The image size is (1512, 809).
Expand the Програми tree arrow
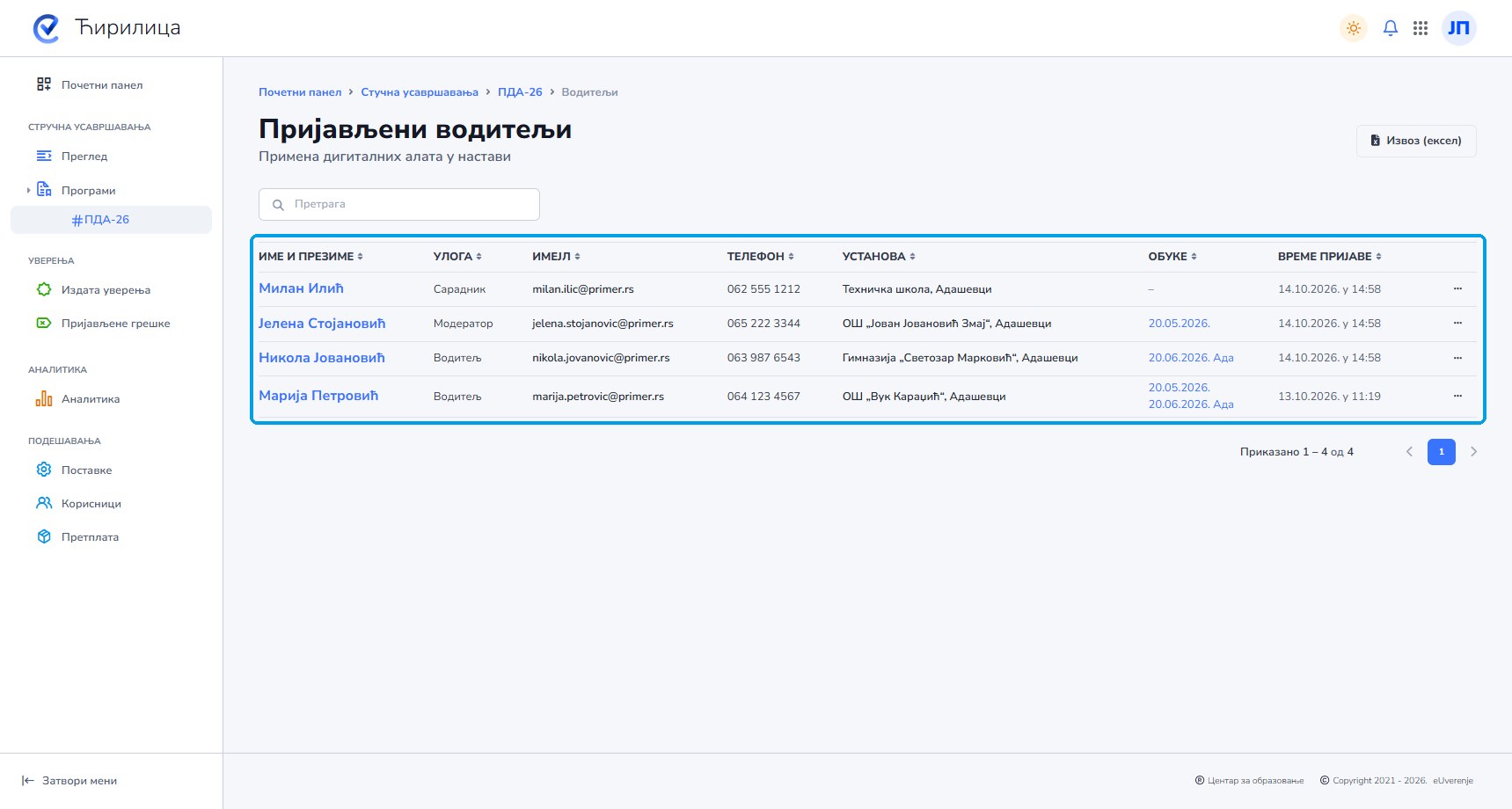pyautogui.click(x=28, y=190)
